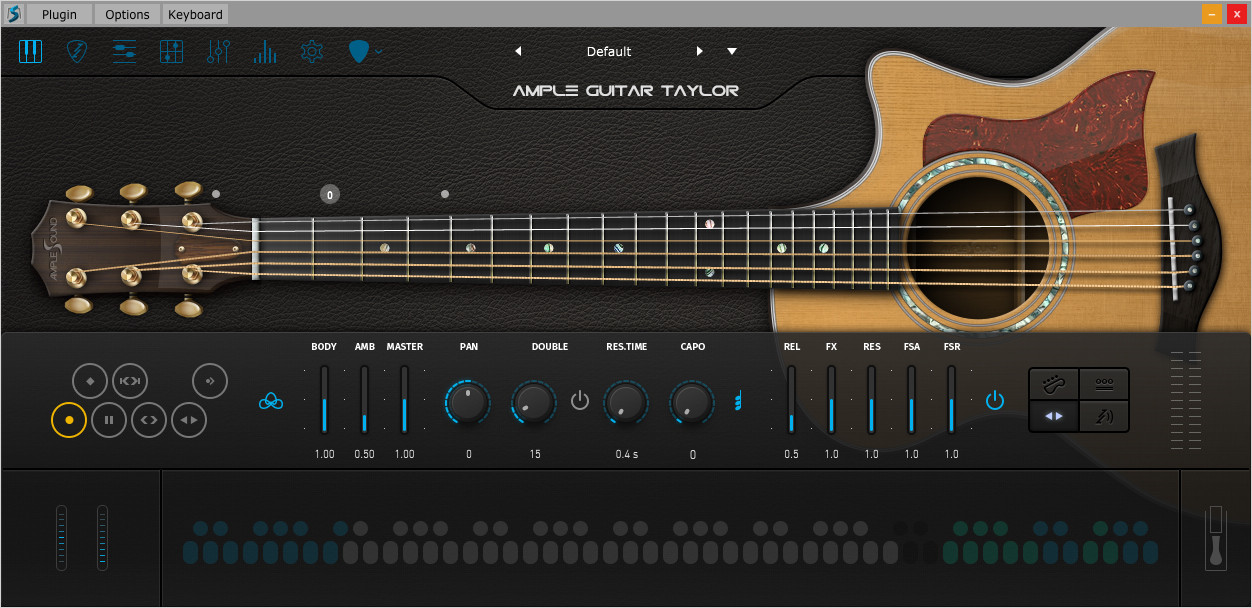Select the pick-with-soundwaves mode button
This screenshot has height=608, width=1252.
tap(1105, 416)
